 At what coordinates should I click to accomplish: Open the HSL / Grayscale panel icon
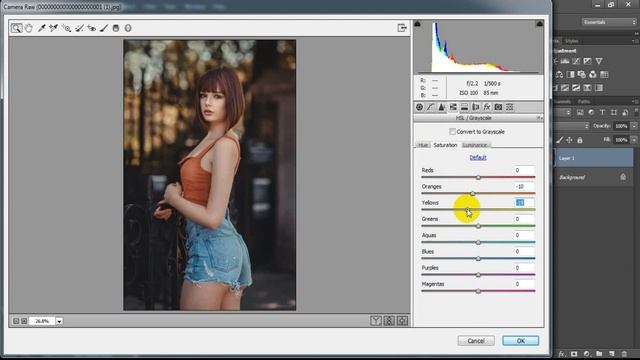click(x=453, y=107)
